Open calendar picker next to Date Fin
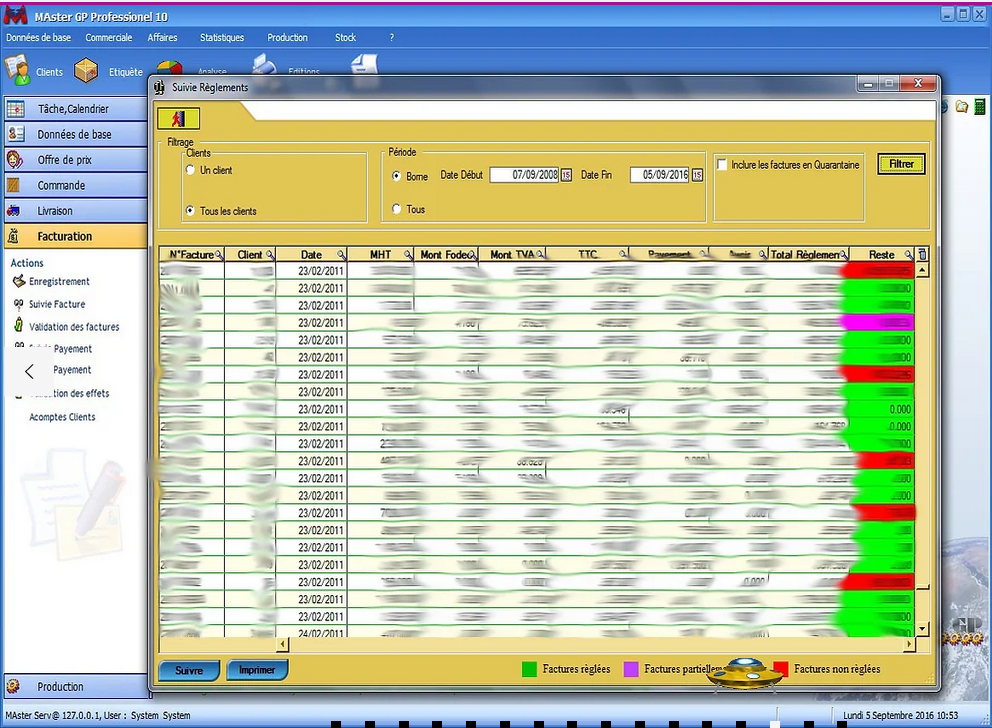992x728 pixels. [697, 175]
